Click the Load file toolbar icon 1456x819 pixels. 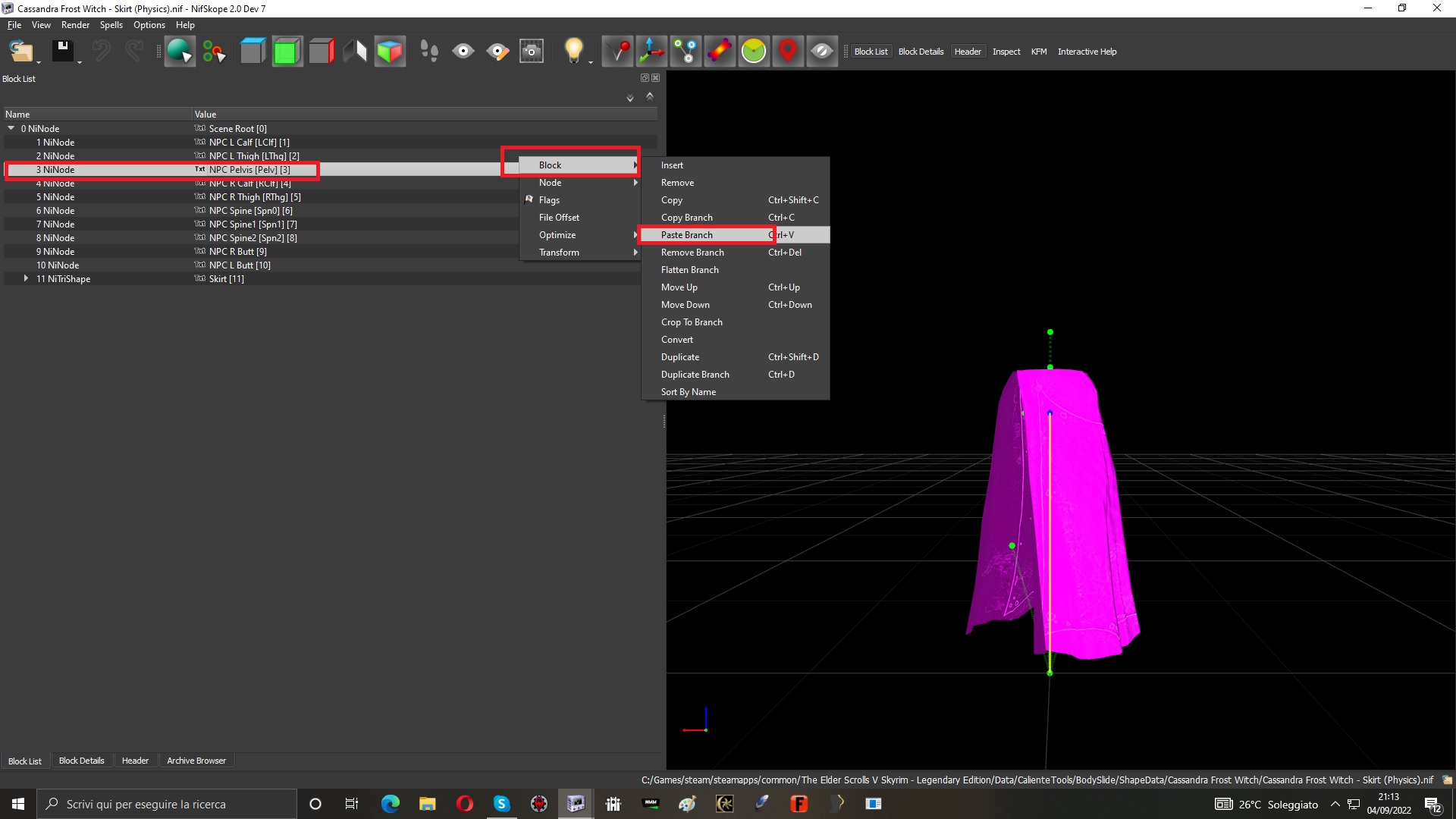20,52
